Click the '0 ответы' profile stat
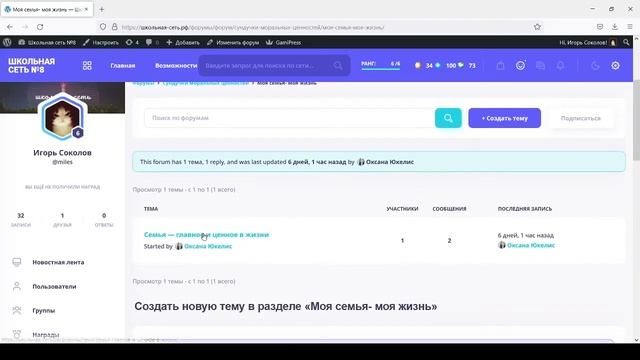 coord(104,220)
